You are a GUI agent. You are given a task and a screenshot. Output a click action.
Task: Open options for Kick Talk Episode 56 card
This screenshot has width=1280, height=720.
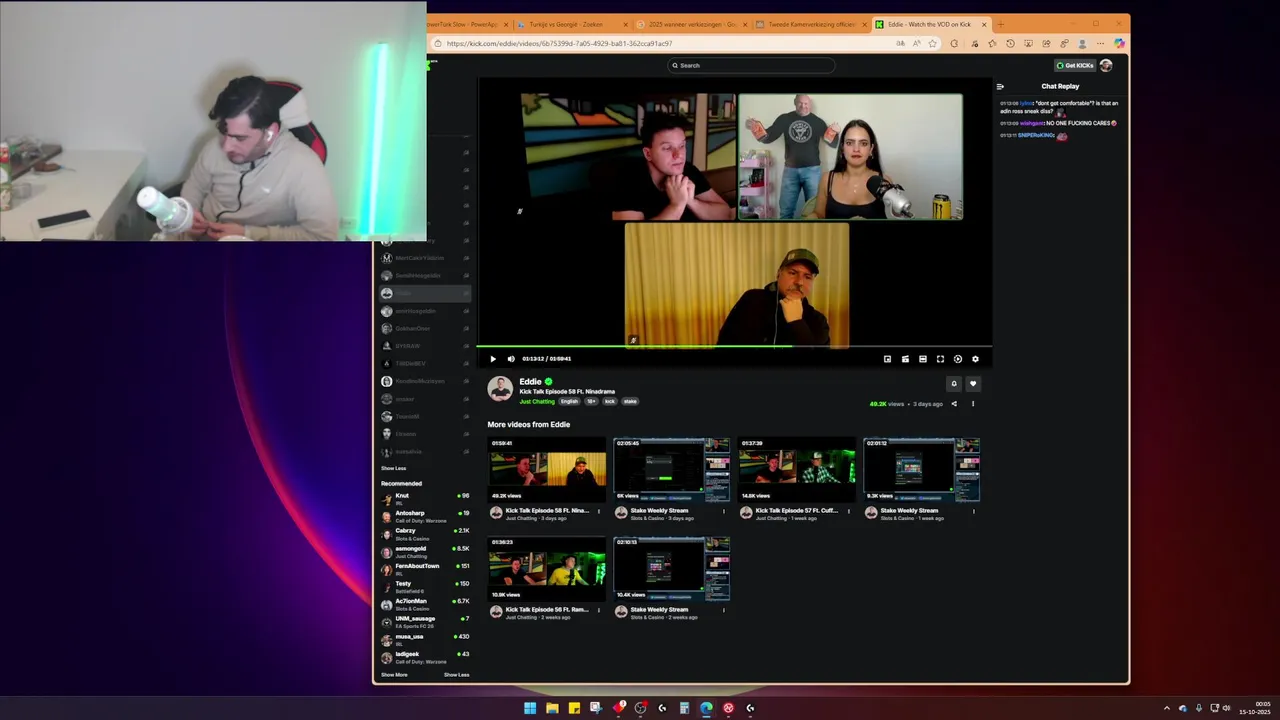[x=599, y=610]
